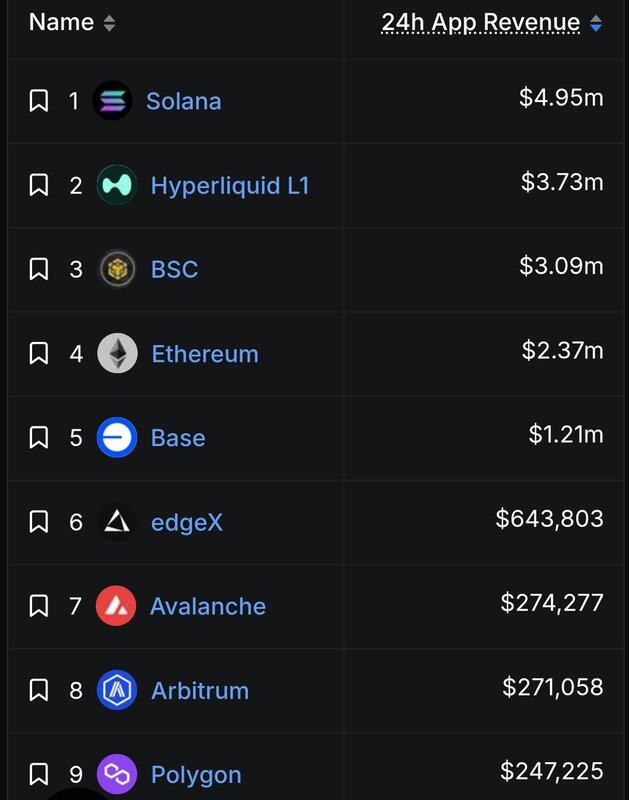Click the Arbitrum logo icon
Screen dimensions: 629x800
tap(117, 690)
